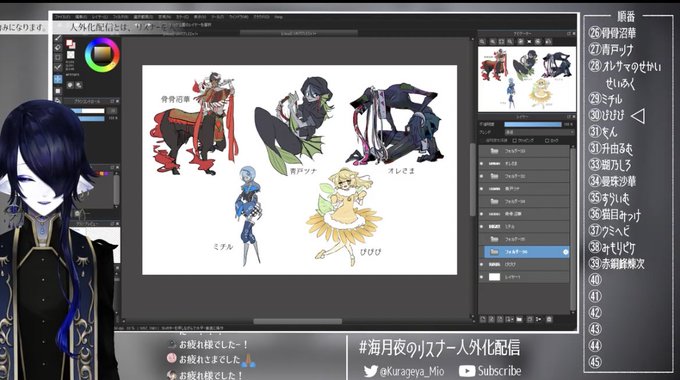680x380 pixels.
Task: Toggle visibility of レイヤー1 layer
Action: [481, 277]
